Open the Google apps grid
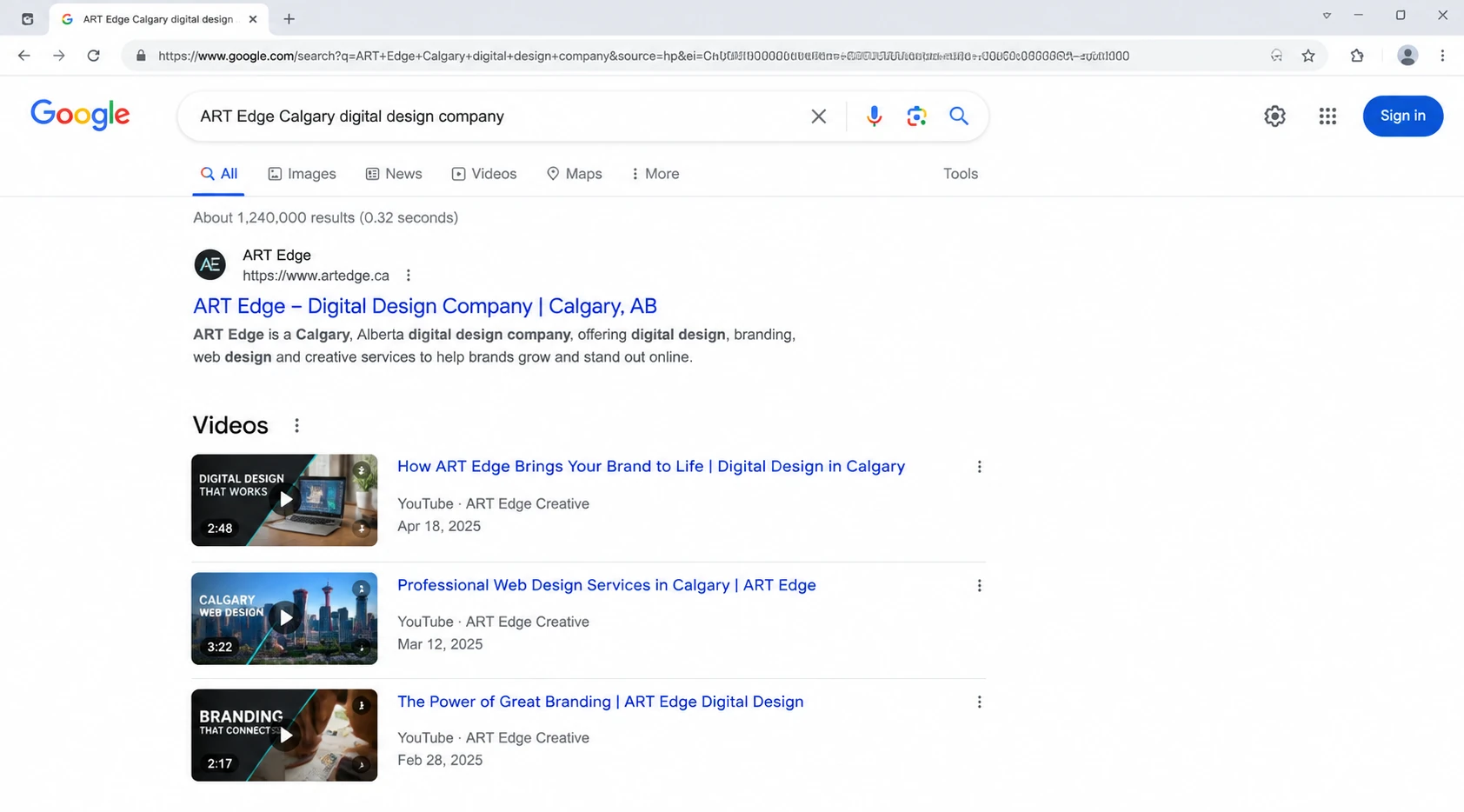 (1328, 116)
